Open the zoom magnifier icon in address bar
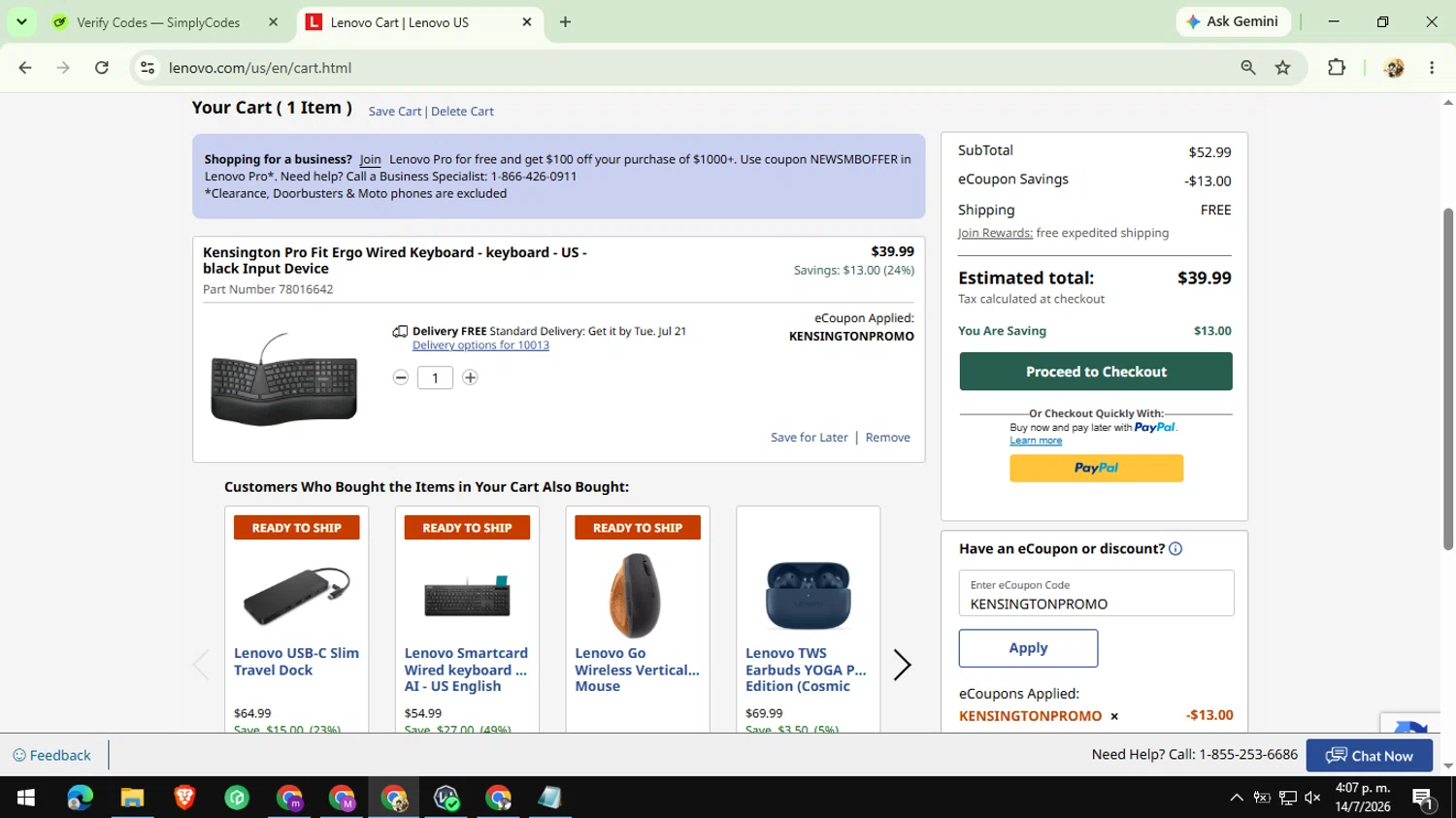Viewport: 1456px width, 818px height. (1248, 68)
